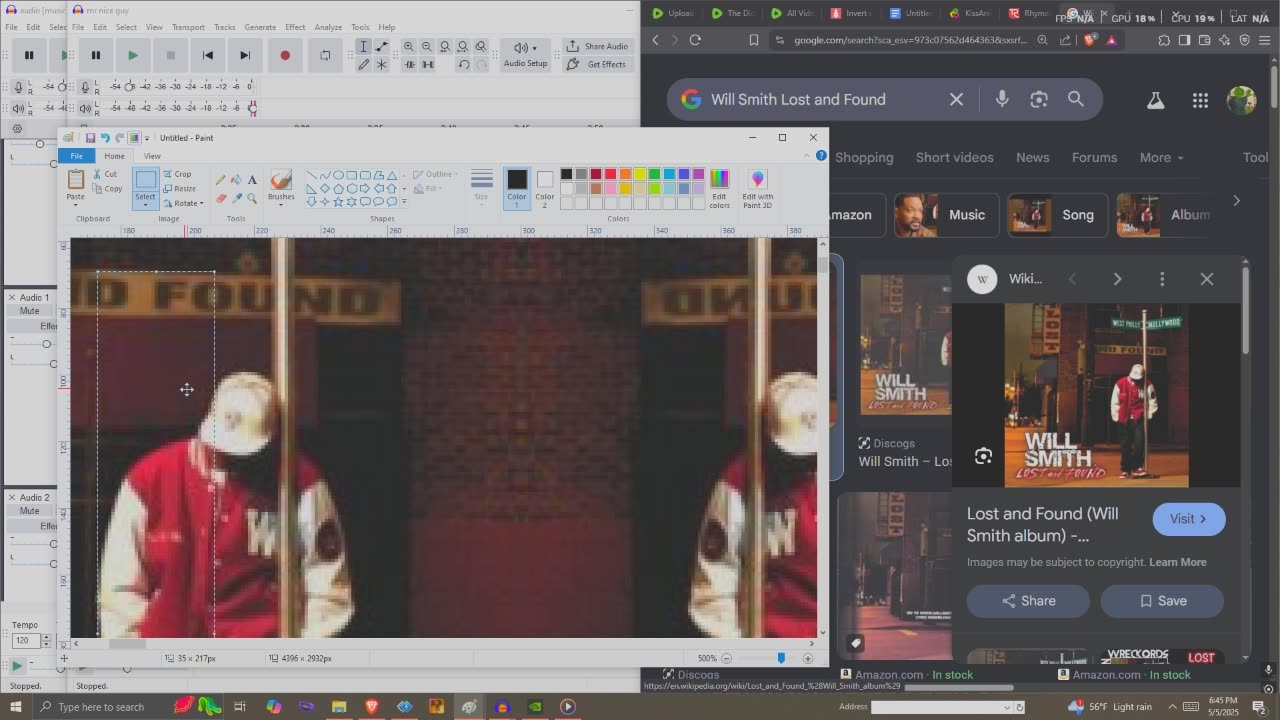Collapse the Paint ribbon
This screenshot has width=1280, height=720.
809,156
